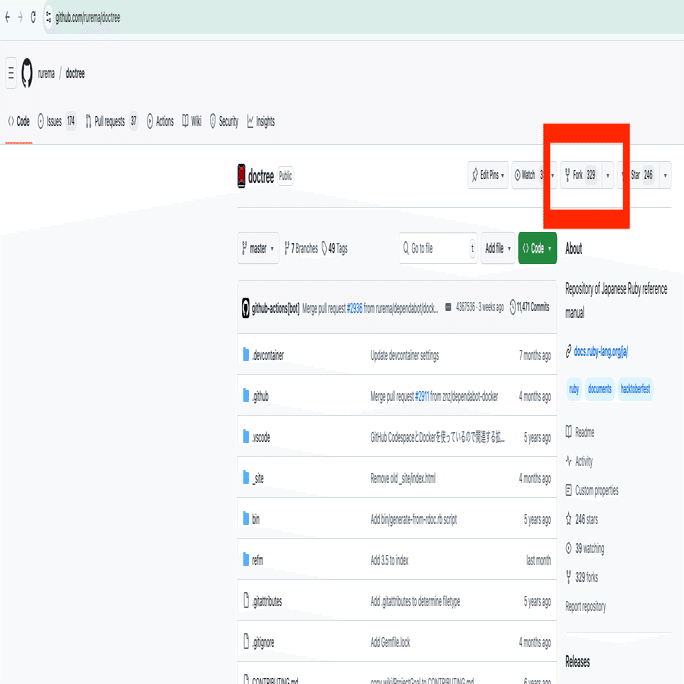684x684 pixels.
Task: Select the hacktoberfest topic tag
Action: click(636, 389)
